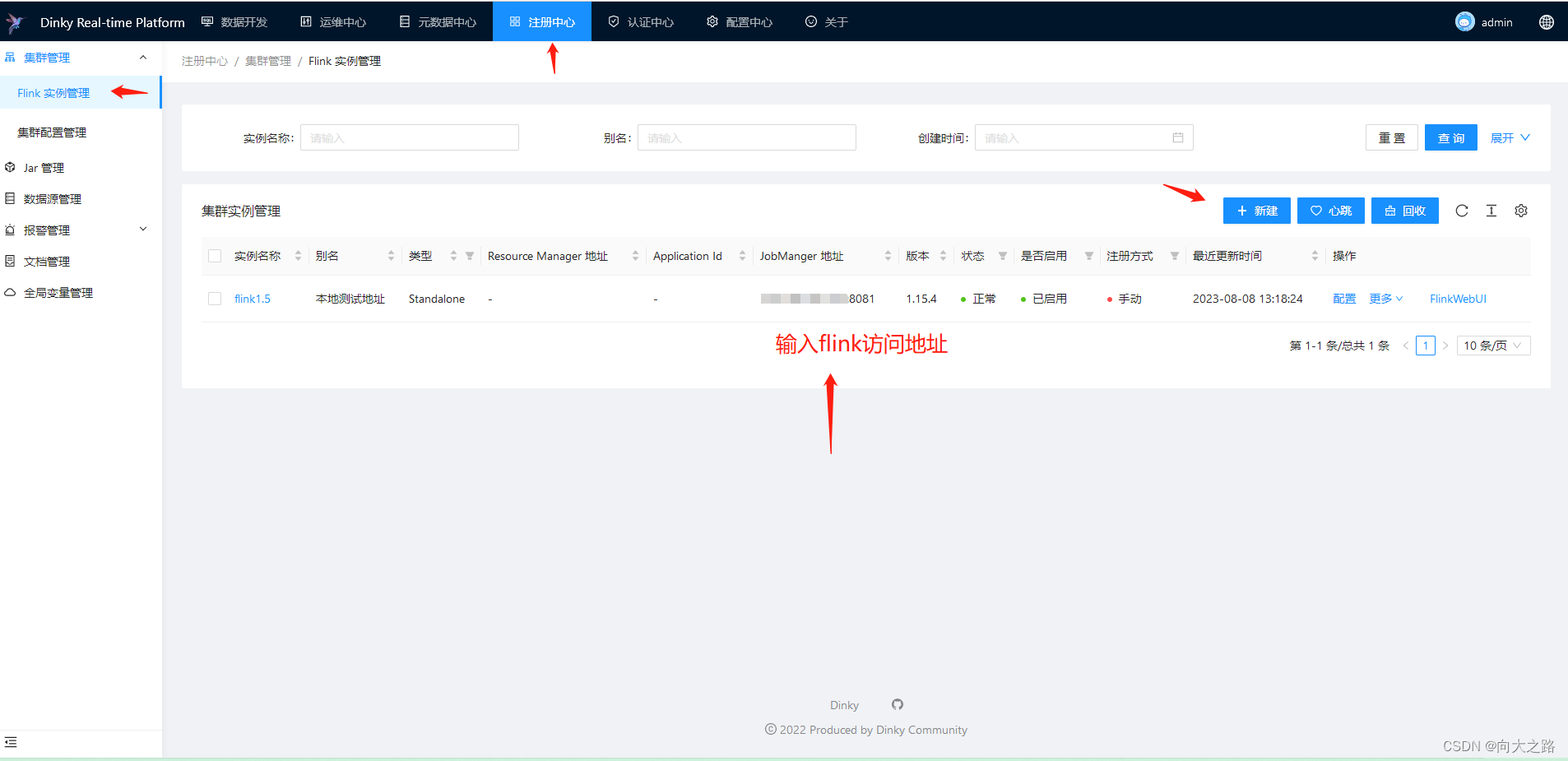1568x761 pixels.
Task: Check the checkbox for flink1.5 row
Action: click(214, 299)
